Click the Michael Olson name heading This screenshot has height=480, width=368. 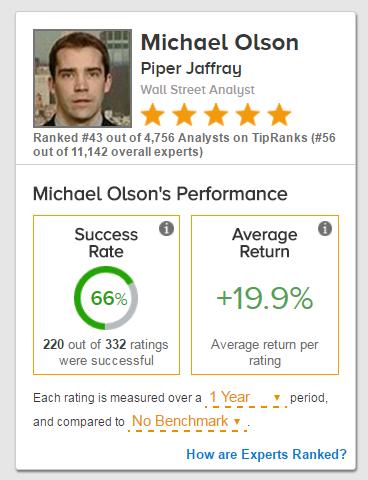[x=220, y=43]
